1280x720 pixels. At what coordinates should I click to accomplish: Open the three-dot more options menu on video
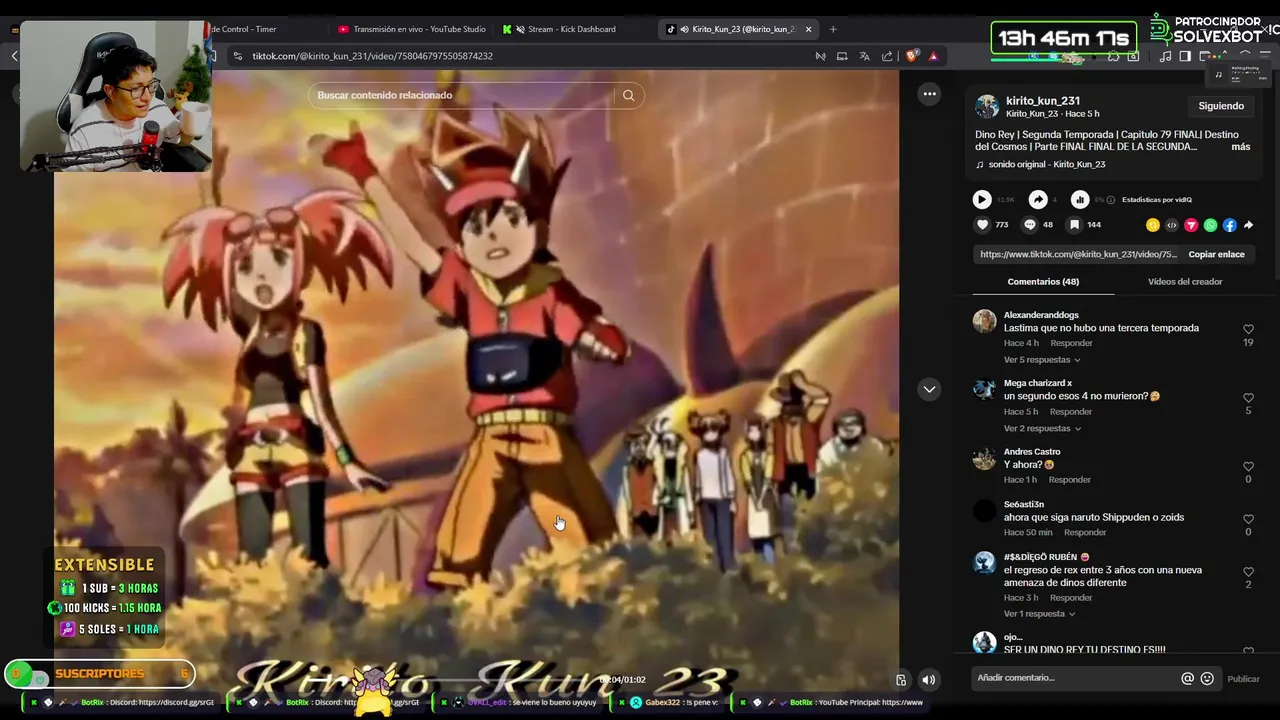930,94
